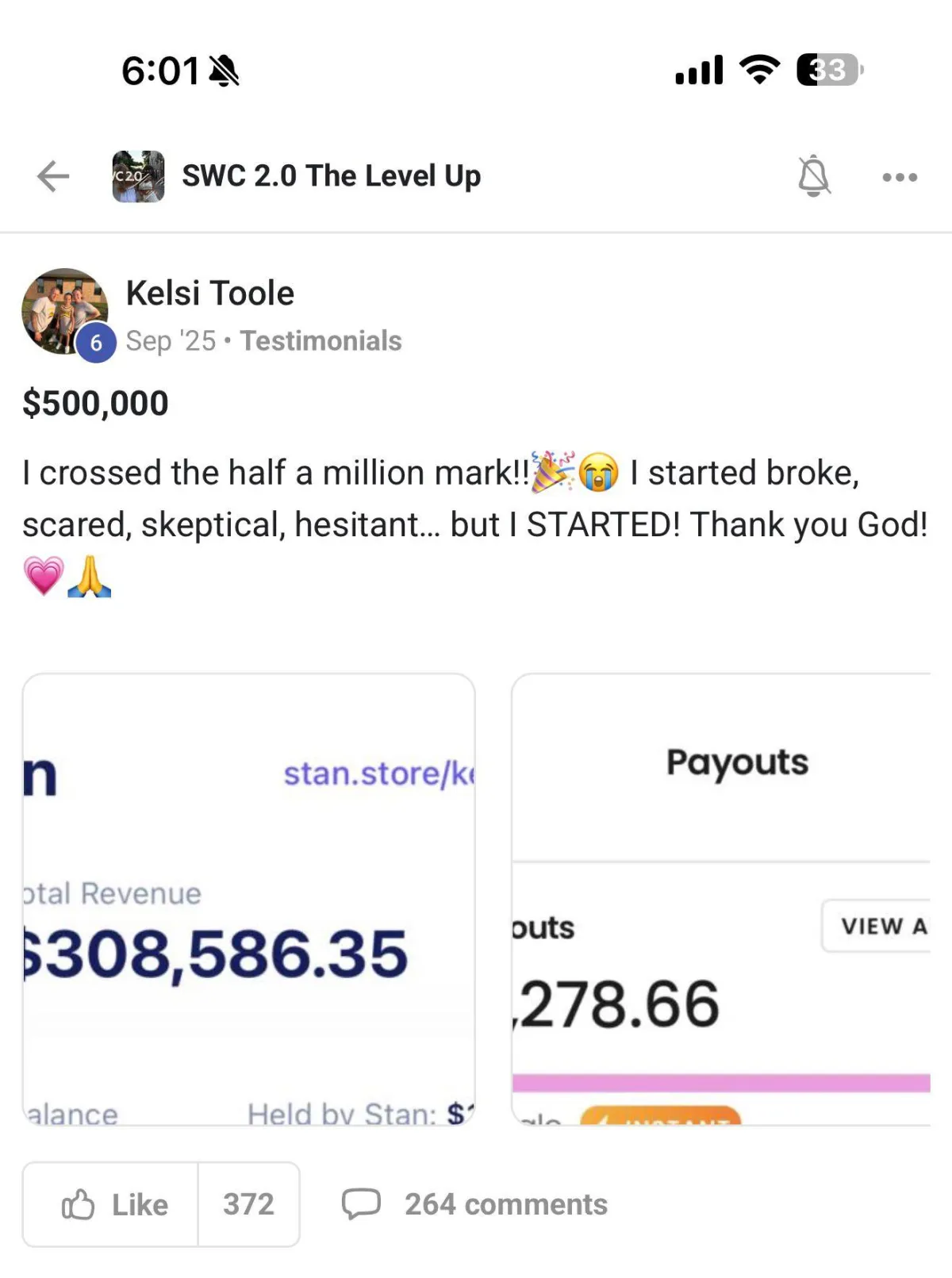The height and width of the screenshot is (1278, 952).
Task: Open the 264 comments thread
Action: point(505,1204)
